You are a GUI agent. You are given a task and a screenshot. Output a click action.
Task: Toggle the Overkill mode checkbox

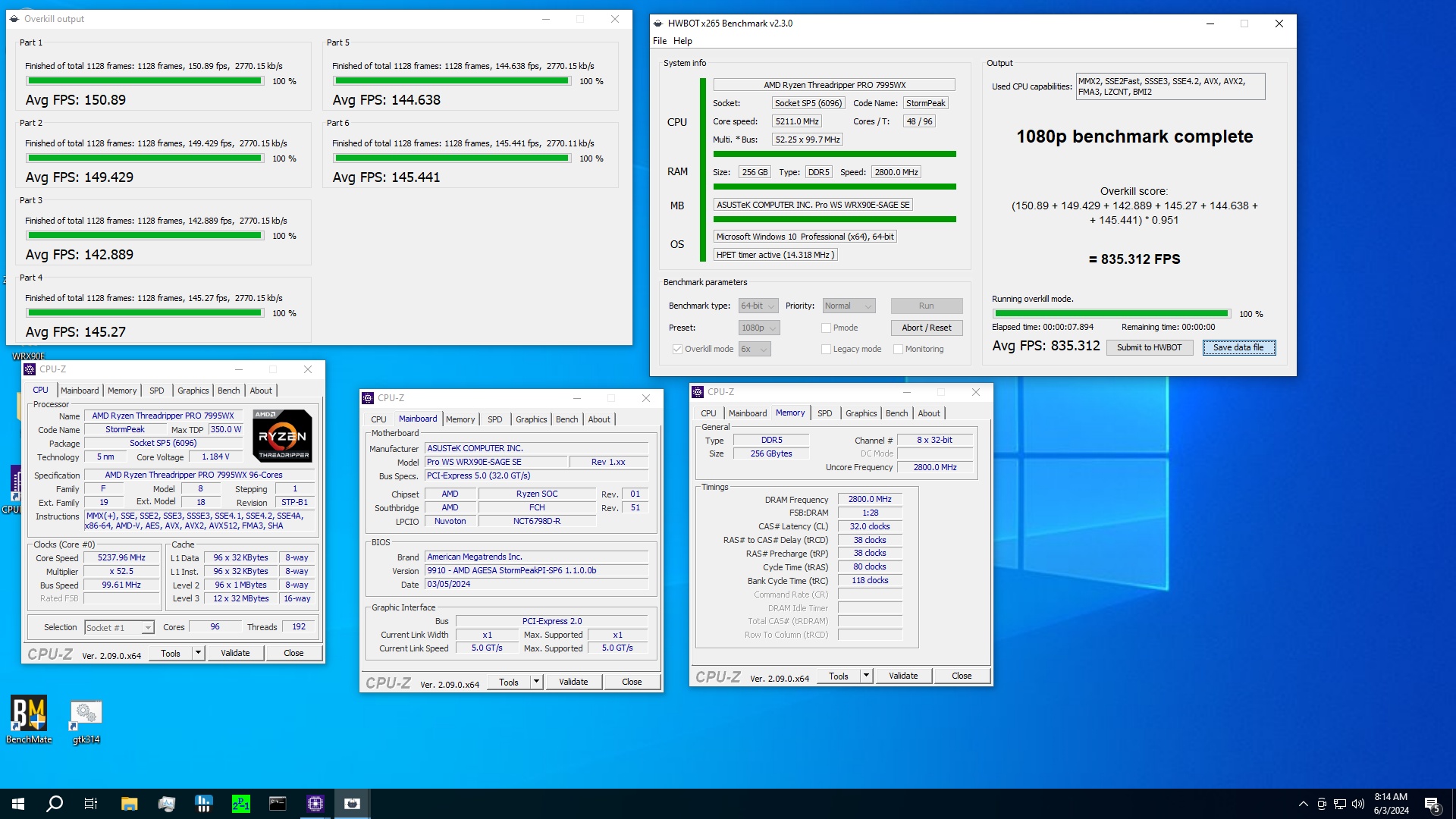[677, 350]
